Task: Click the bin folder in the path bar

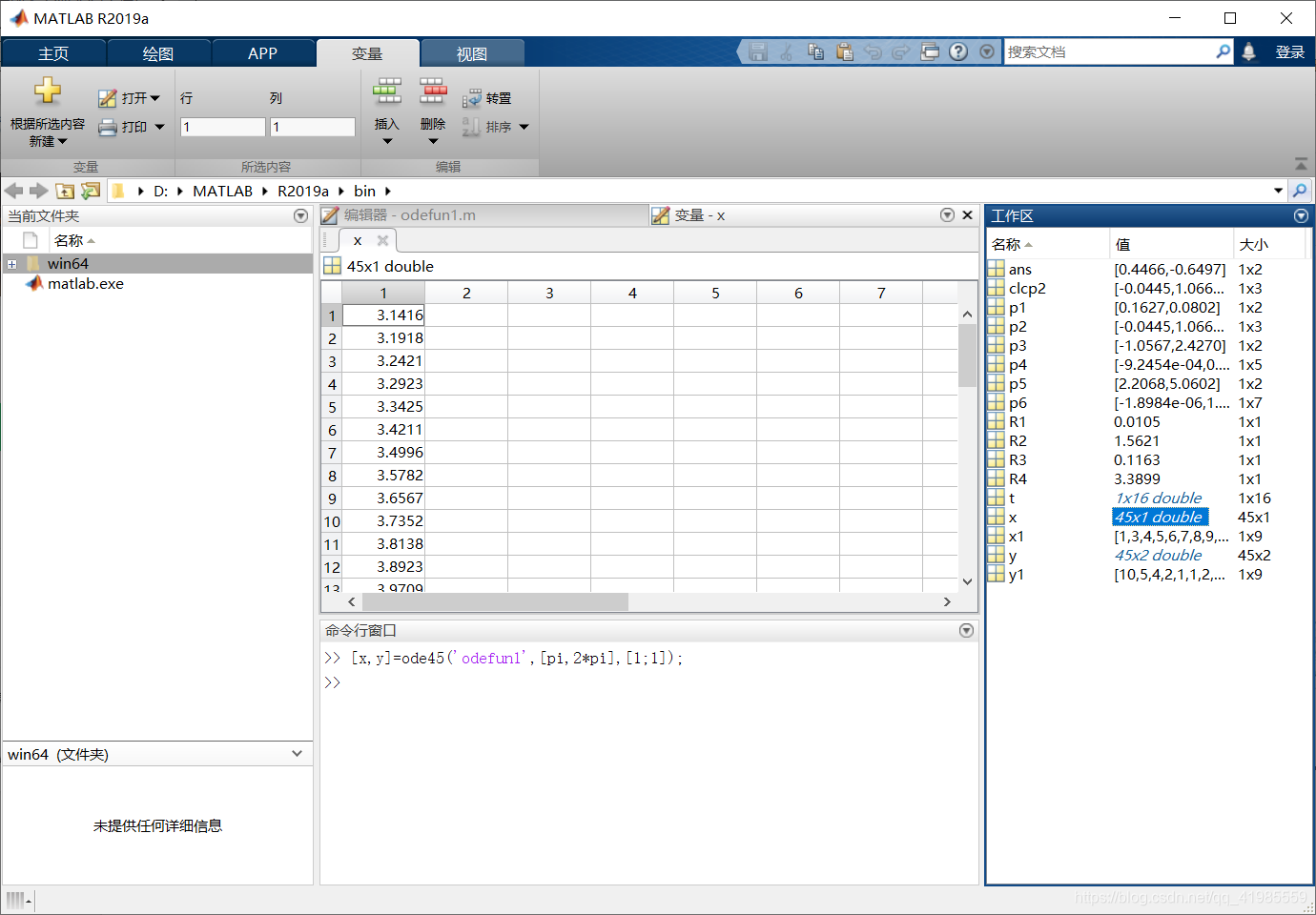Action: (x=364, y=191)
